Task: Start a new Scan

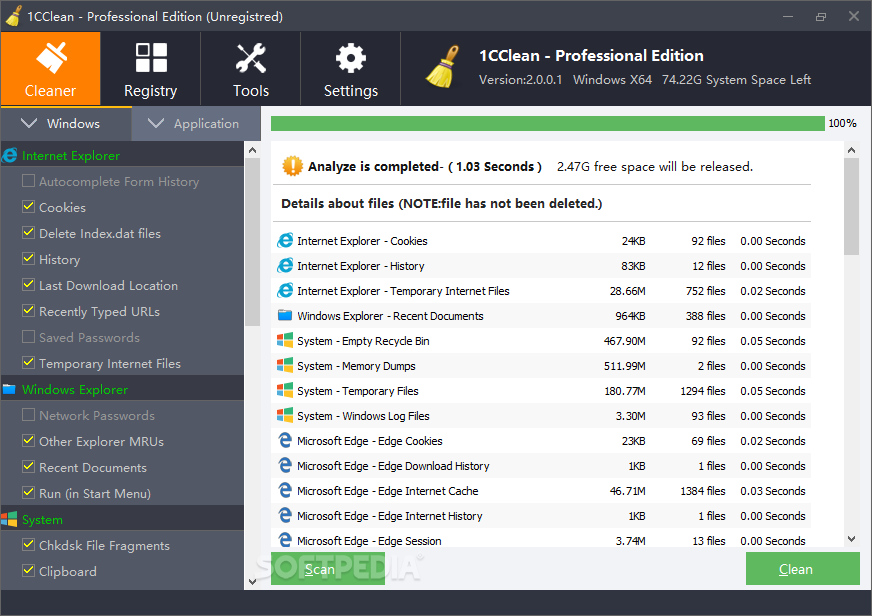Action: 328,569
